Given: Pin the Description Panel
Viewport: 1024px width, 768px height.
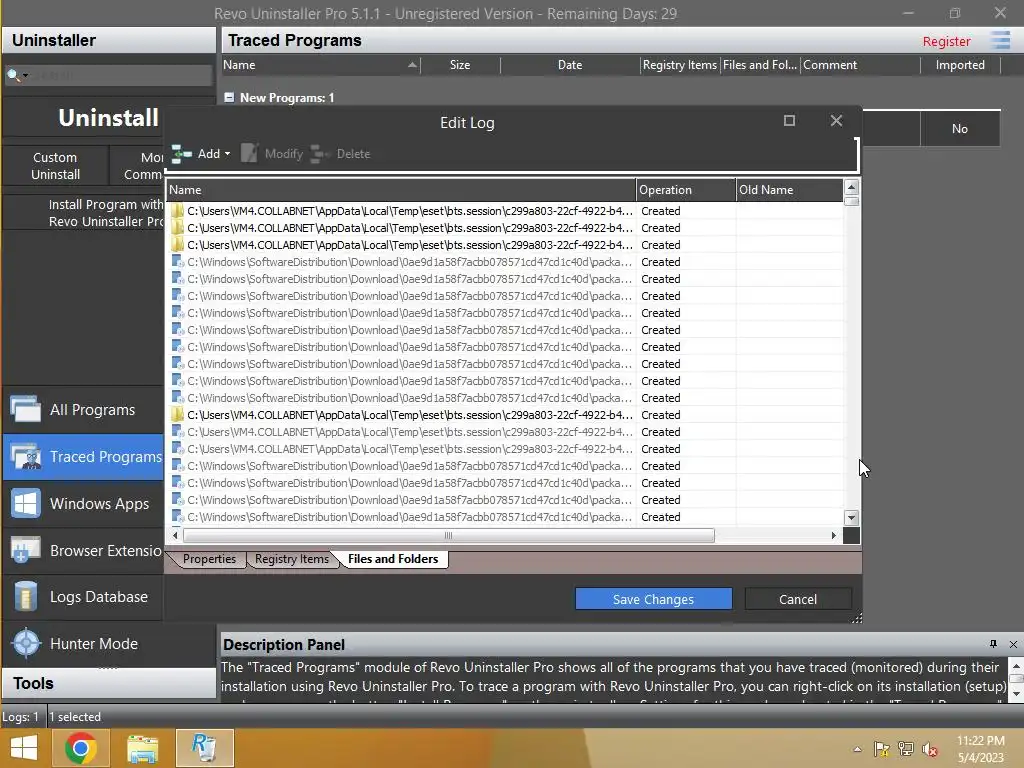Looking at the screenshot, I should click(993, 644).
